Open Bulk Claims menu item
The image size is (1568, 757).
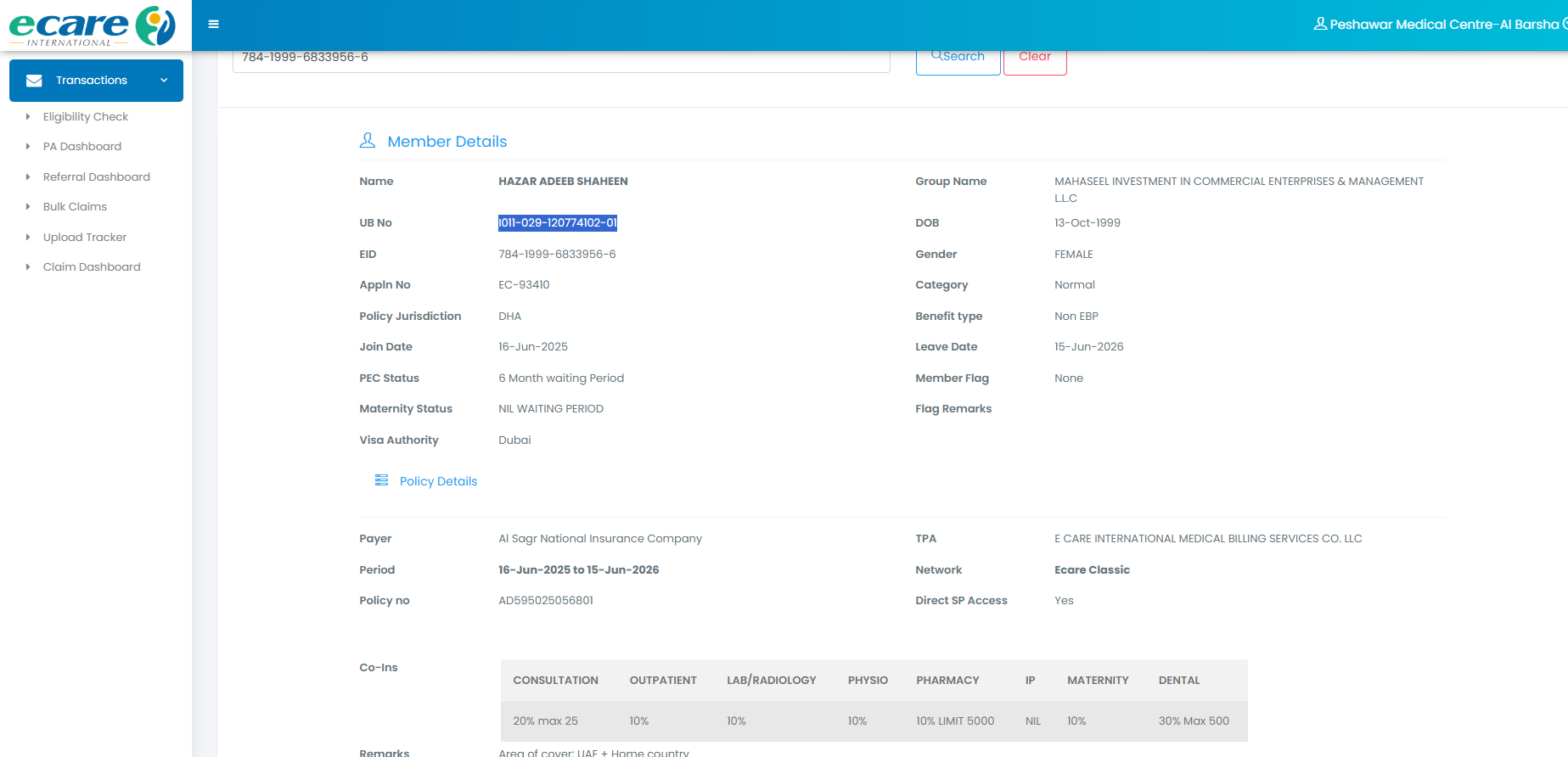(75, 207)
